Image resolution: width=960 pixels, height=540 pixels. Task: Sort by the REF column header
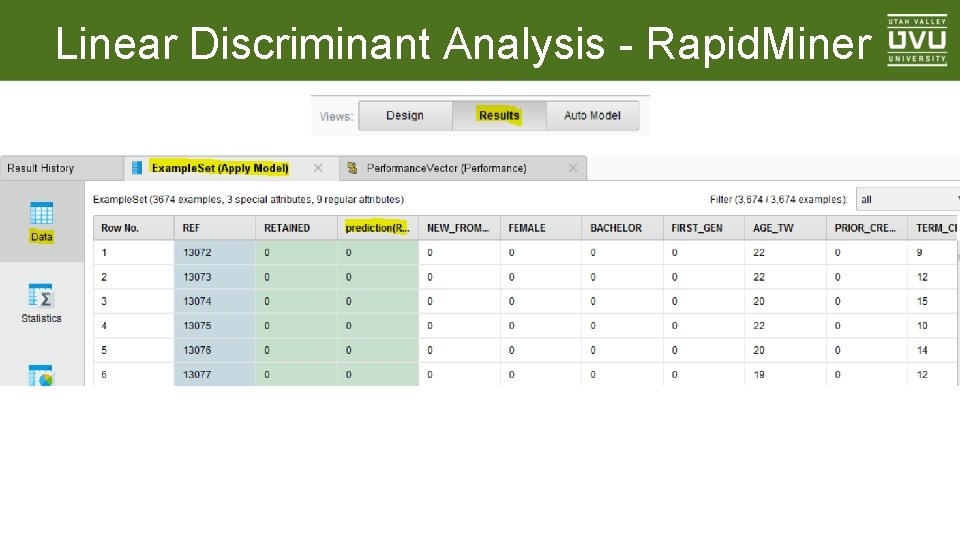click(215, 228)
